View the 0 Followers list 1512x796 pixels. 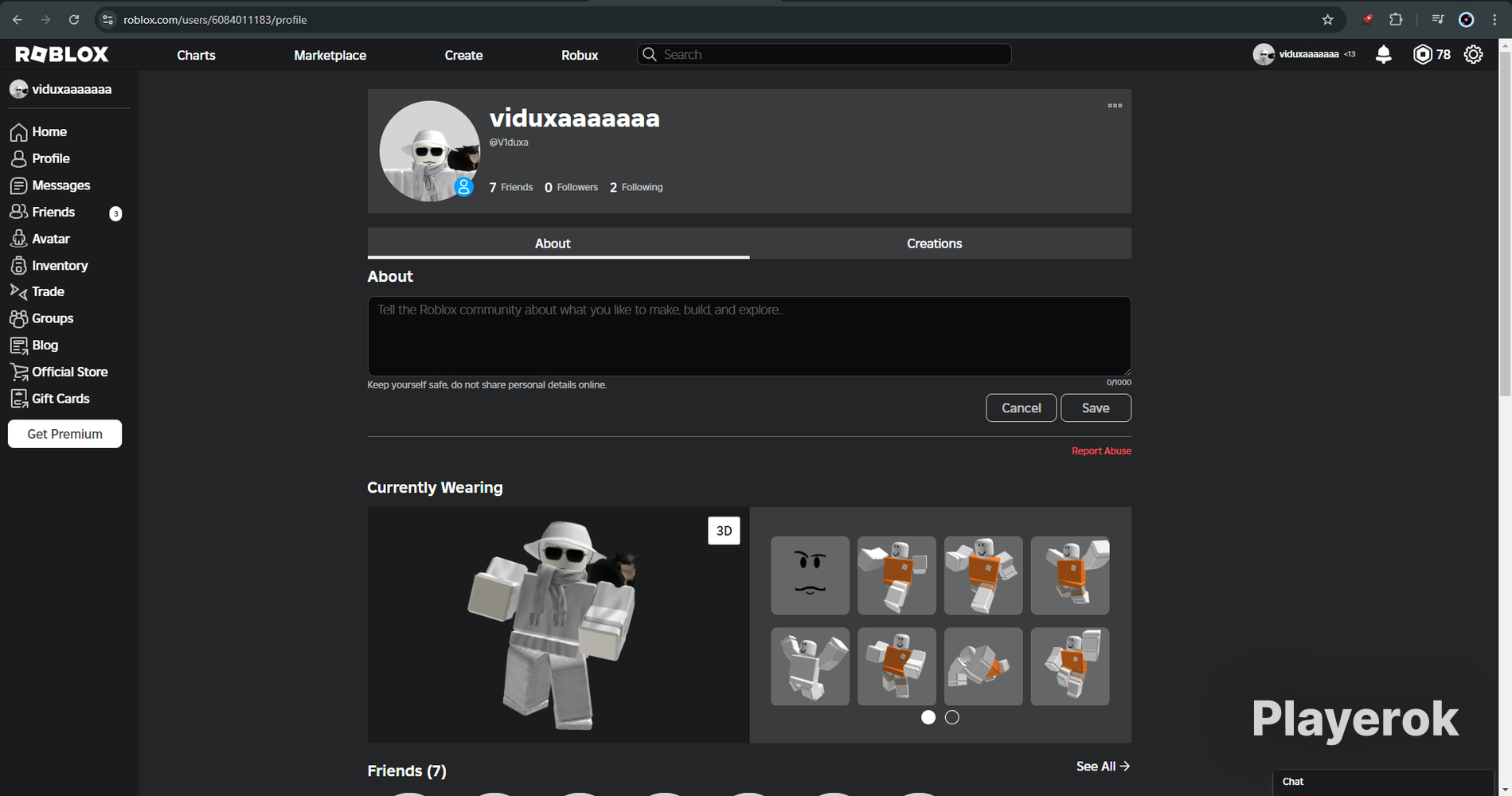point(571,187)
